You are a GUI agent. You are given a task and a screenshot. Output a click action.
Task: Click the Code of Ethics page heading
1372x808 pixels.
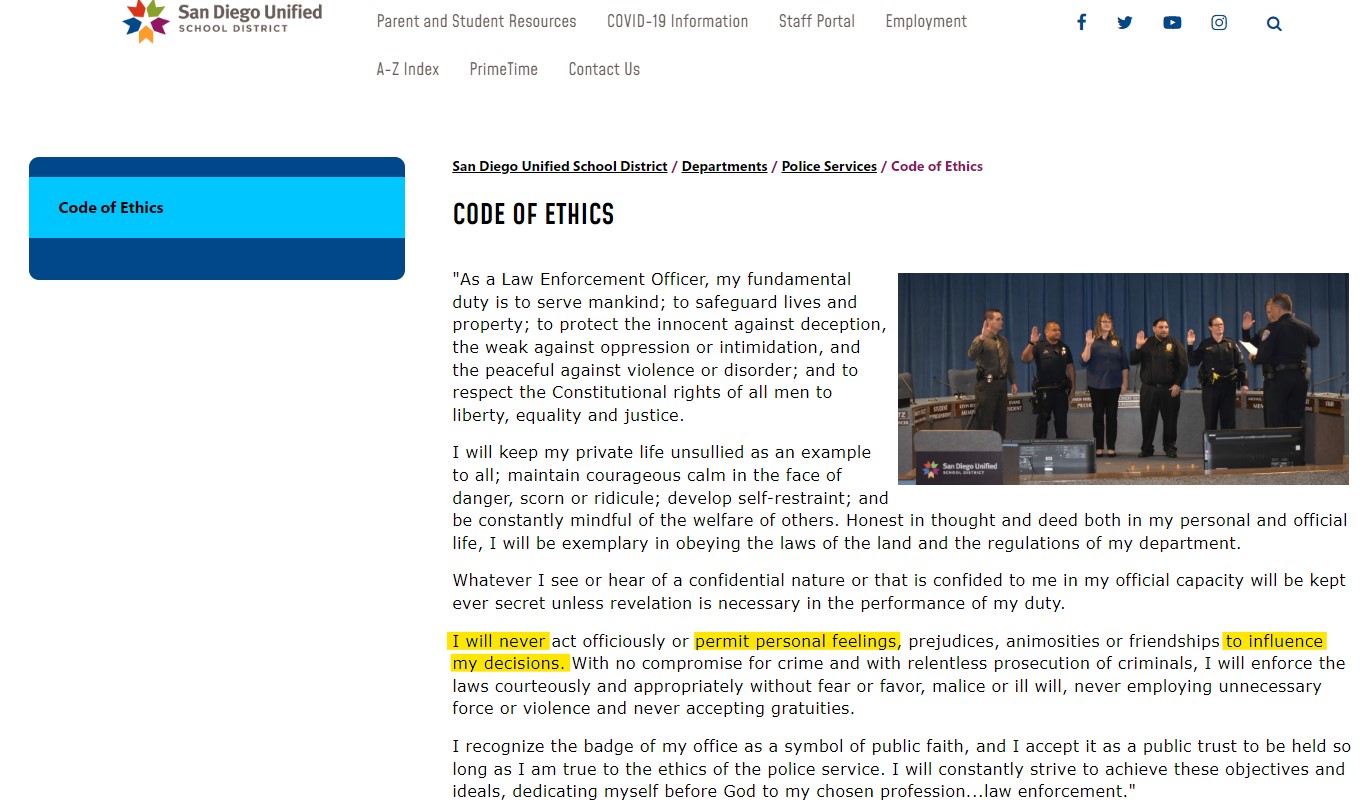click(x=533, y=215)
